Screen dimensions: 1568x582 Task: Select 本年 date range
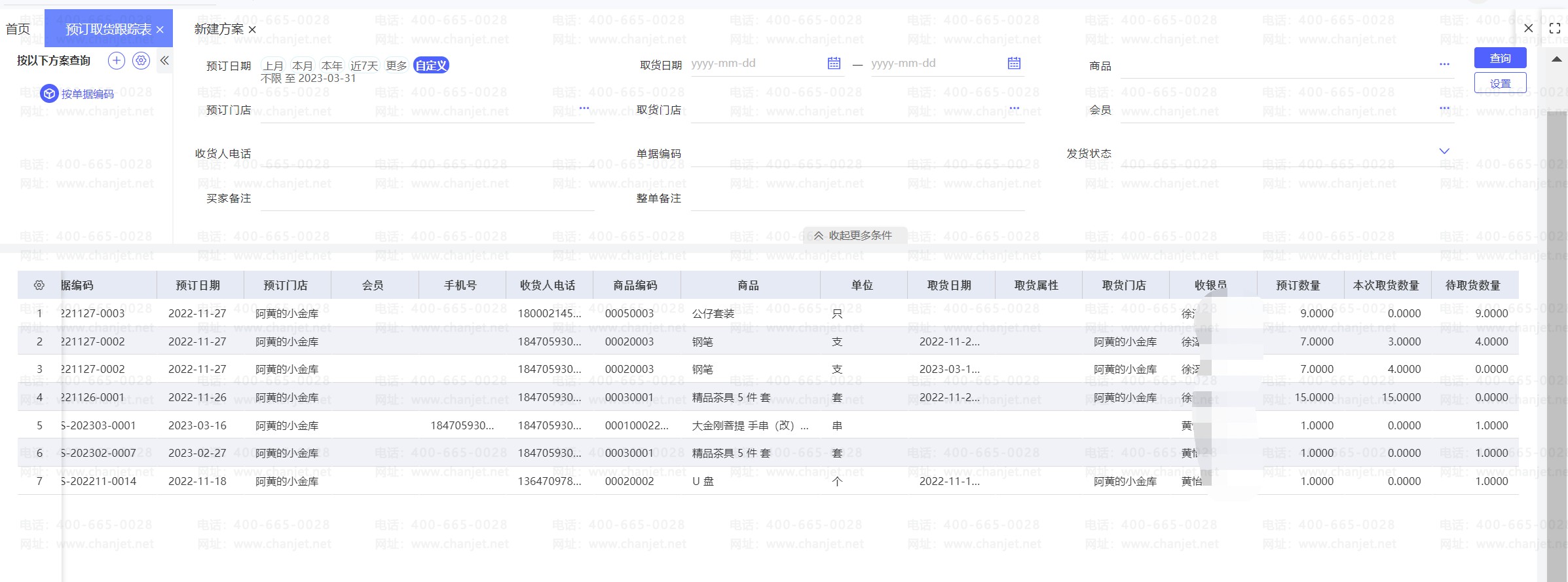[331, 66]
